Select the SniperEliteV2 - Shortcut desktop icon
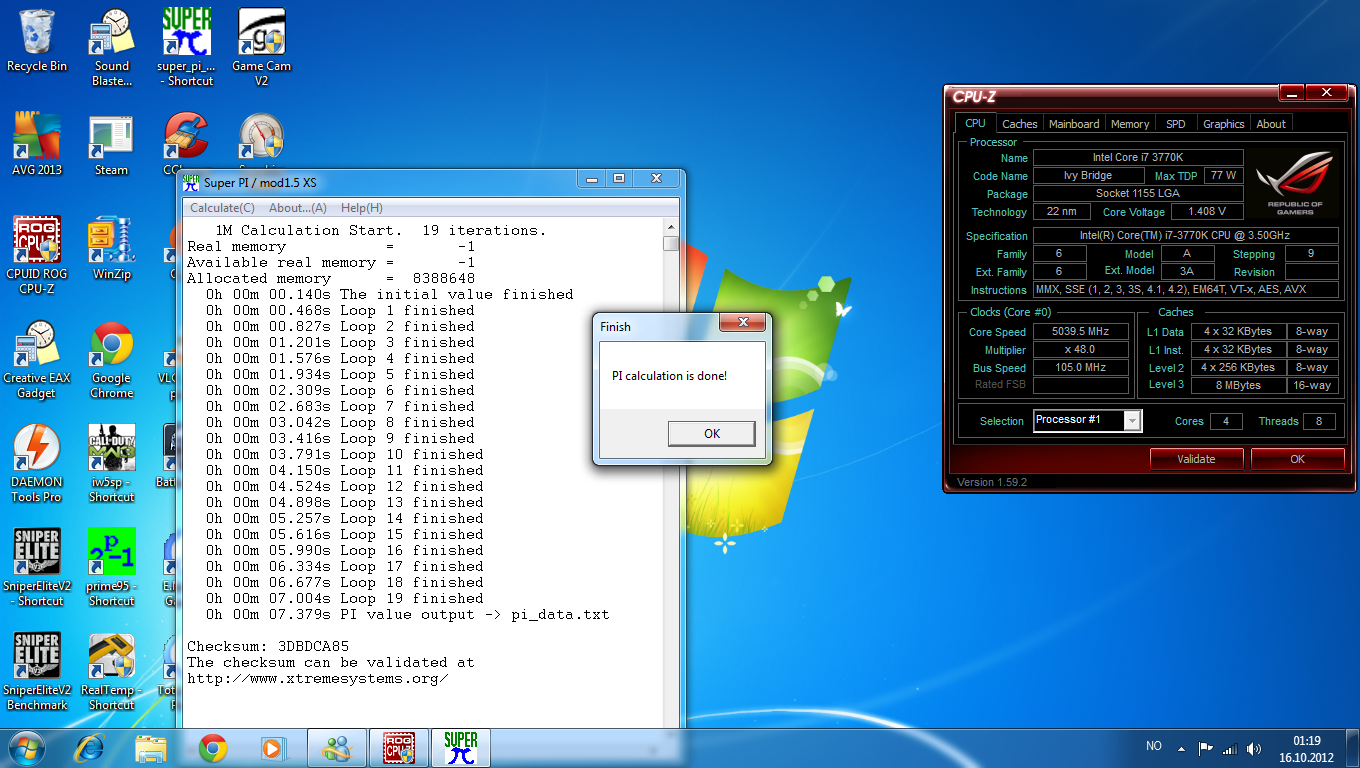Image resolution: width=1360 pixels, height=768 pixels. (37, 568)
